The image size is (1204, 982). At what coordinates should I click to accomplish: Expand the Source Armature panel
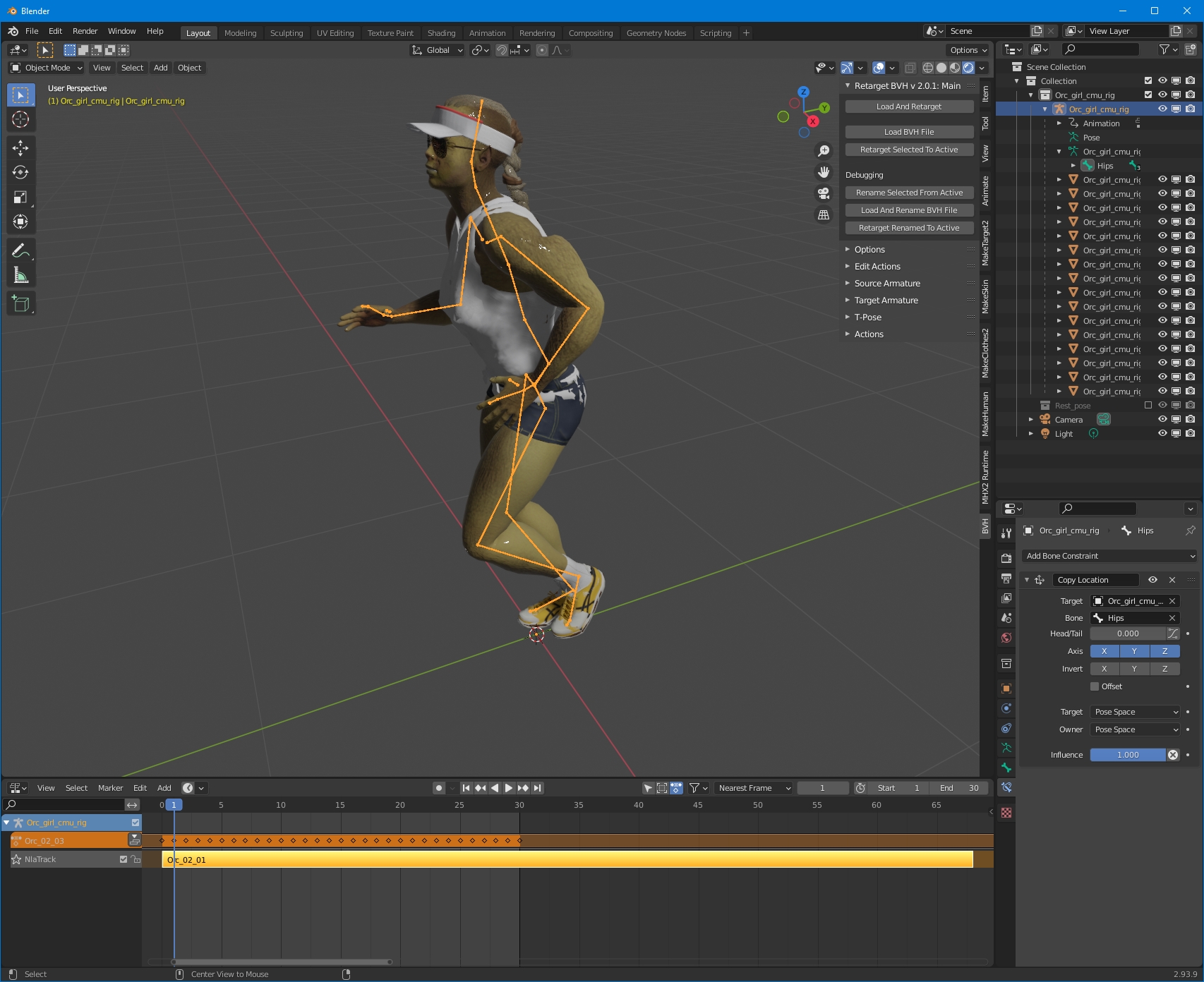point(886,284)
